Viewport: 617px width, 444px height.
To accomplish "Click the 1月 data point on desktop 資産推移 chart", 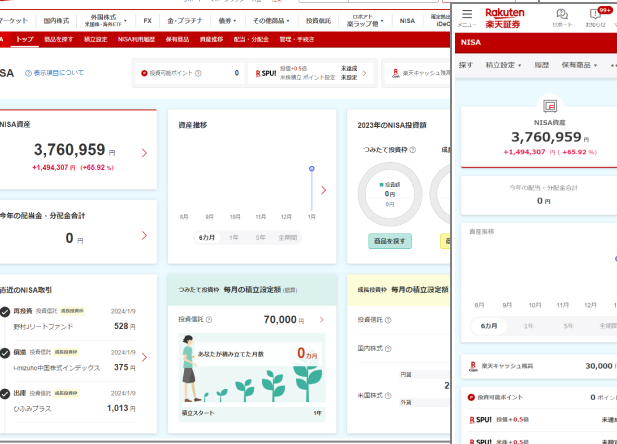I will [x=312, y=168].
